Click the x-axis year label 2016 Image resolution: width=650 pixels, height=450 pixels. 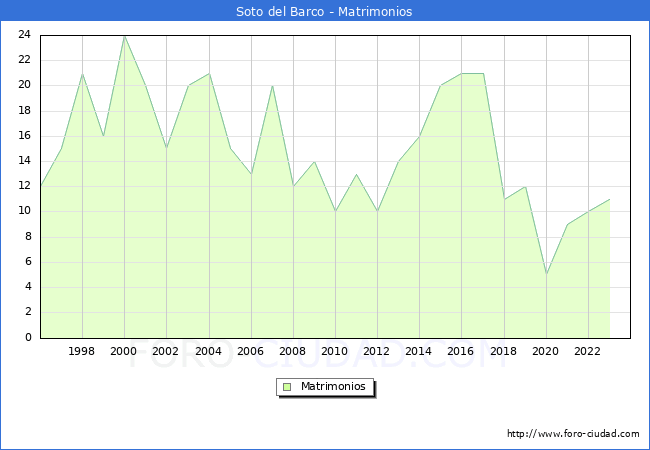pyautogui.click(x=460, y=351)
